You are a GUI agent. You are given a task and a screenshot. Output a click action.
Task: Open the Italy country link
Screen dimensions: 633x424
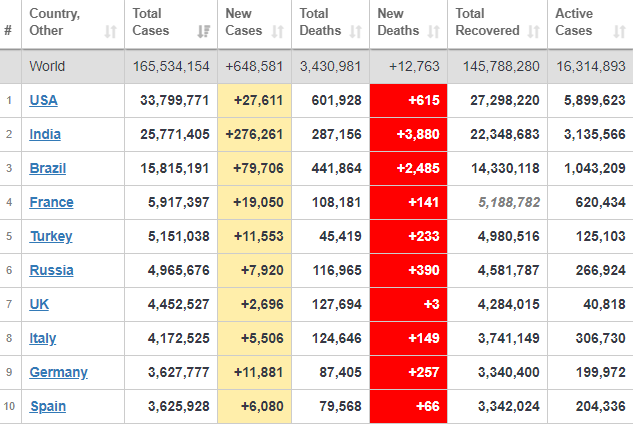click(x=43, y=338)
